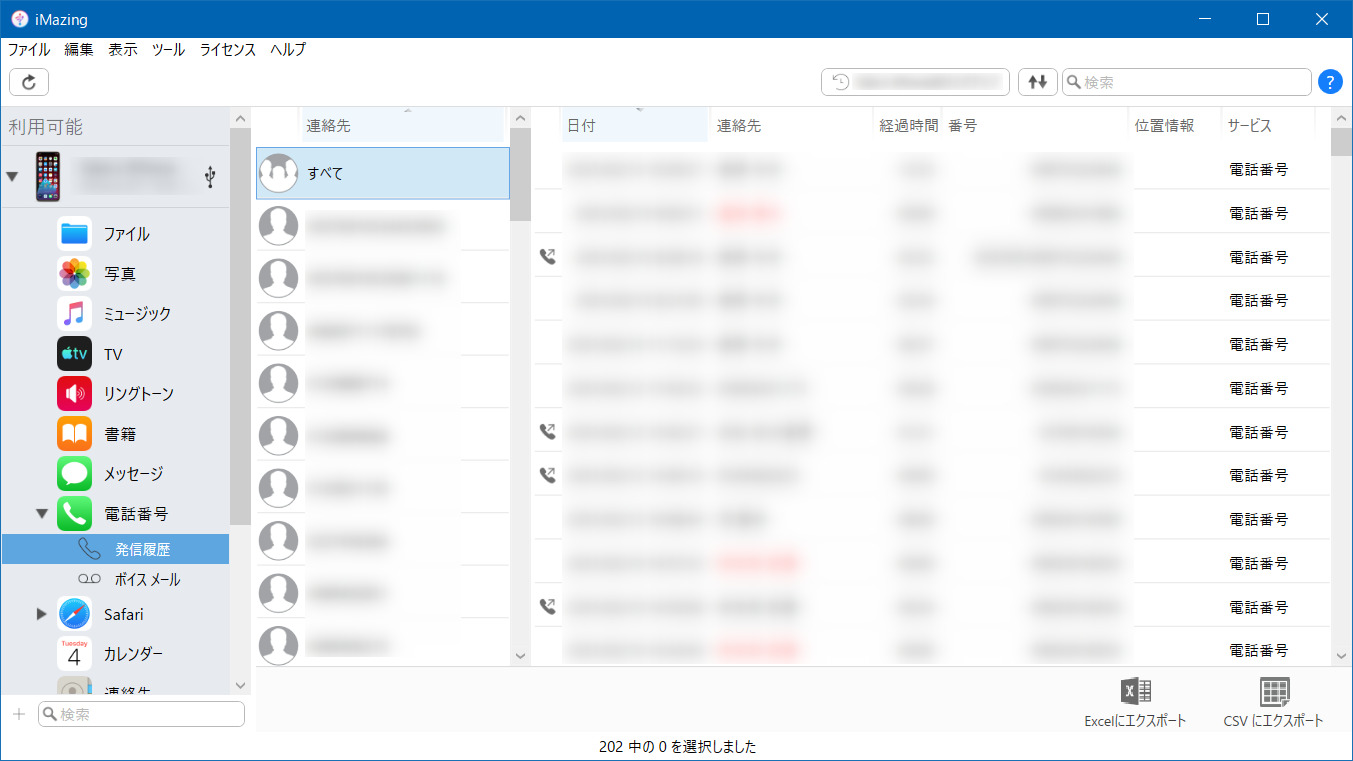Open the 編集 menu
1353x761 pixels.
[79, 49]
